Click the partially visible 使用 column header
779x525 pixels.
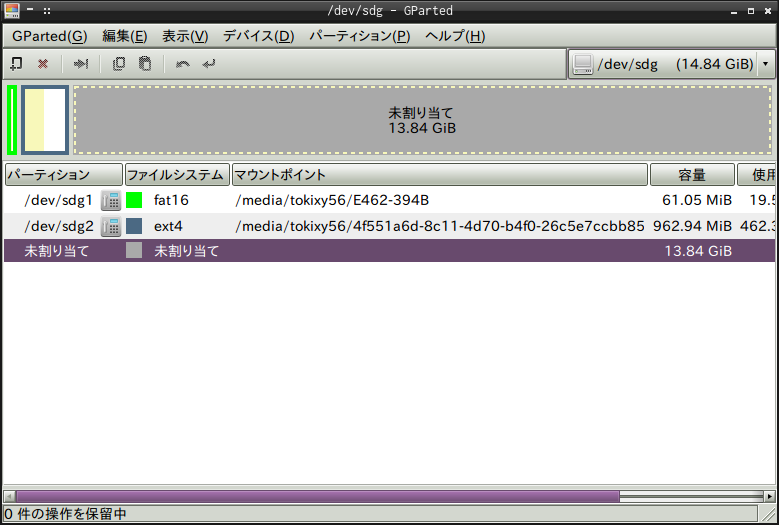[757, 175]
